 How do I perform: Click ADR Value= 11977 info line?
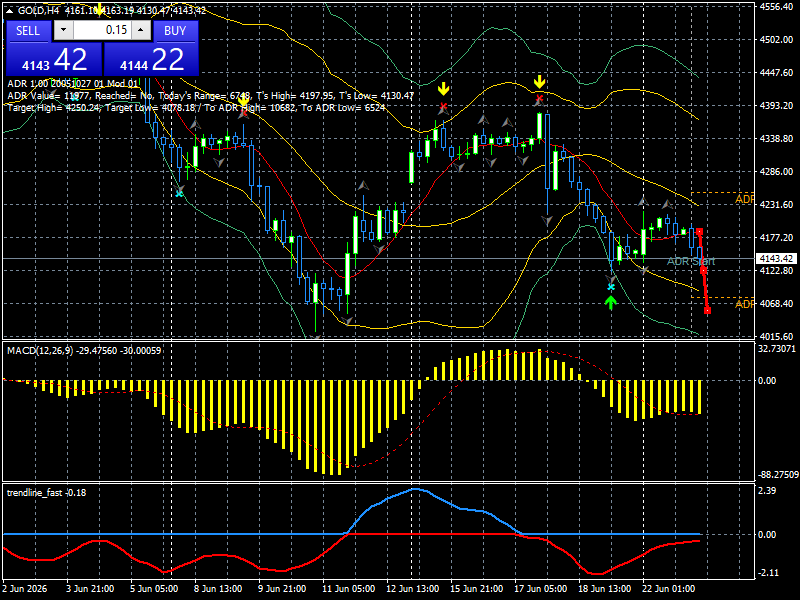click(211, 95)
